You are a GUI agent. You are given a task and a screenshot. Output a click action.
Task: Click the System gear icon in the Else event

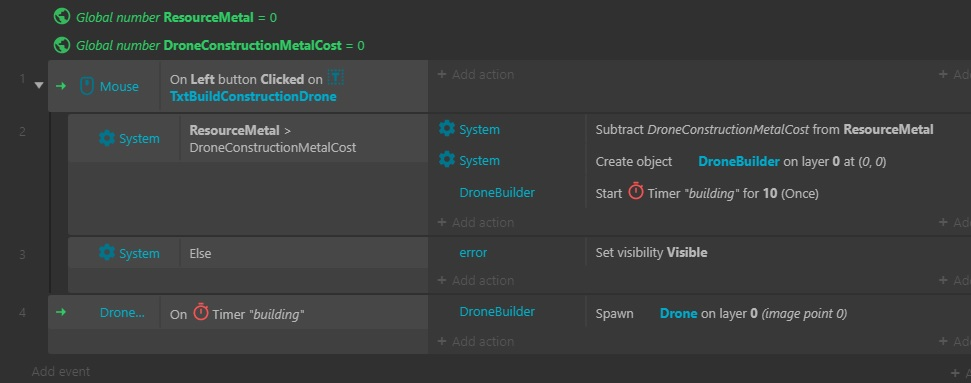pos(107,253)
